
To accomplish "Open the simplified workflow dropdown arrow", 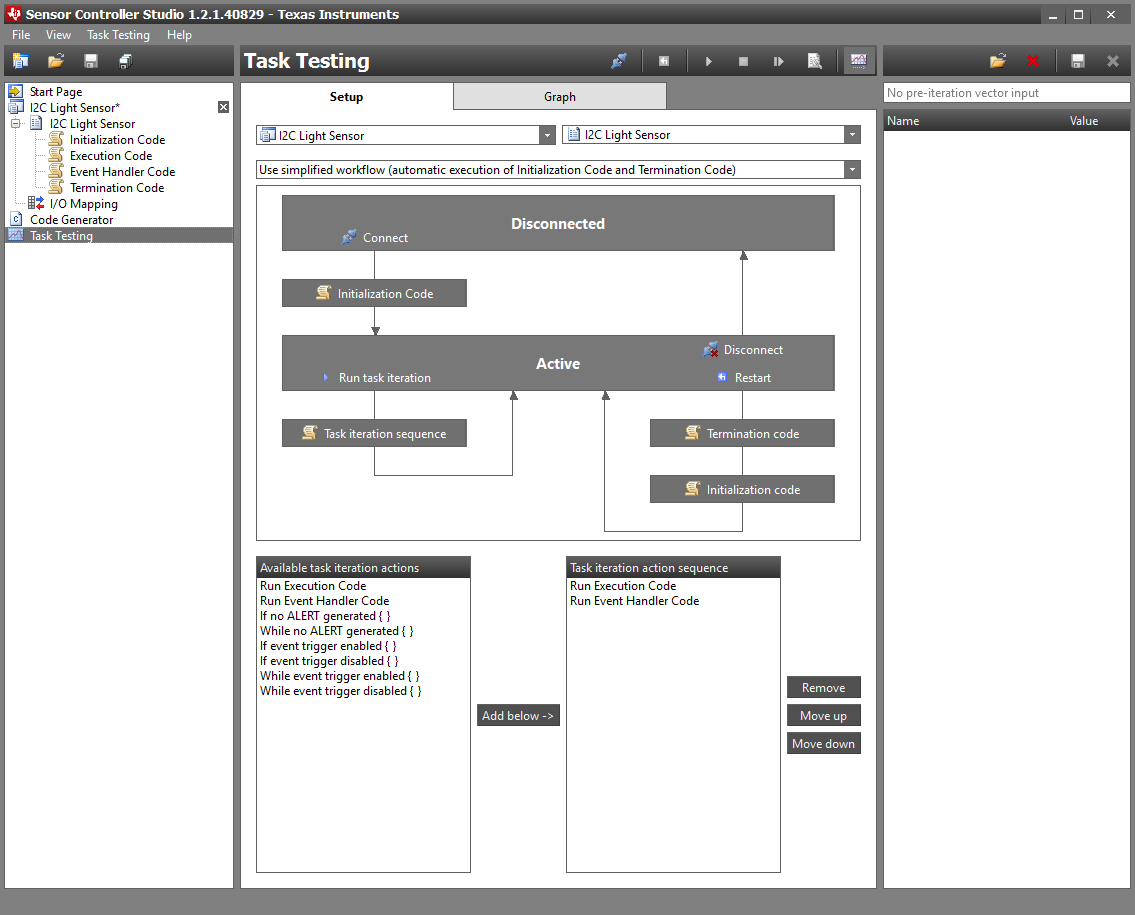I will (x=853, y=169).
